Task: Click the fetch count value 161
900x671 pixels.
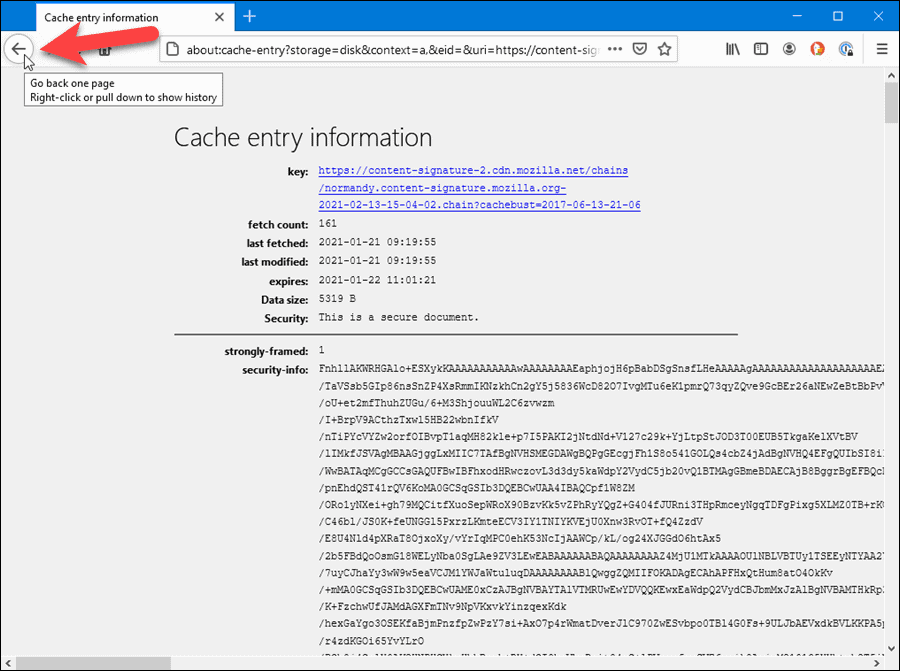Action: click(x=328, y=223)
